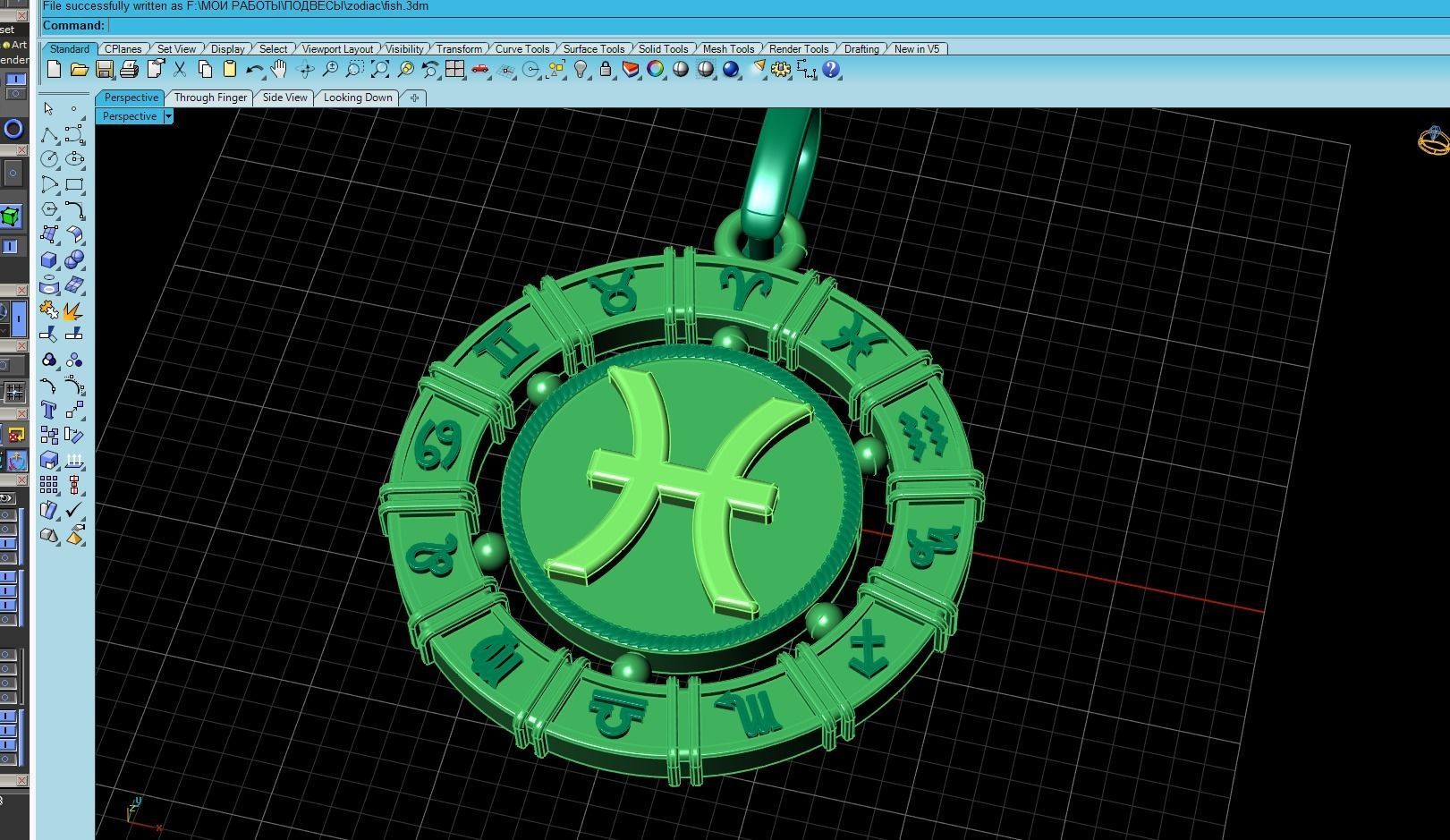1450x840 pixels.
Task: Open the Viewport Layout toolbar tab
Action: point(337,49)
